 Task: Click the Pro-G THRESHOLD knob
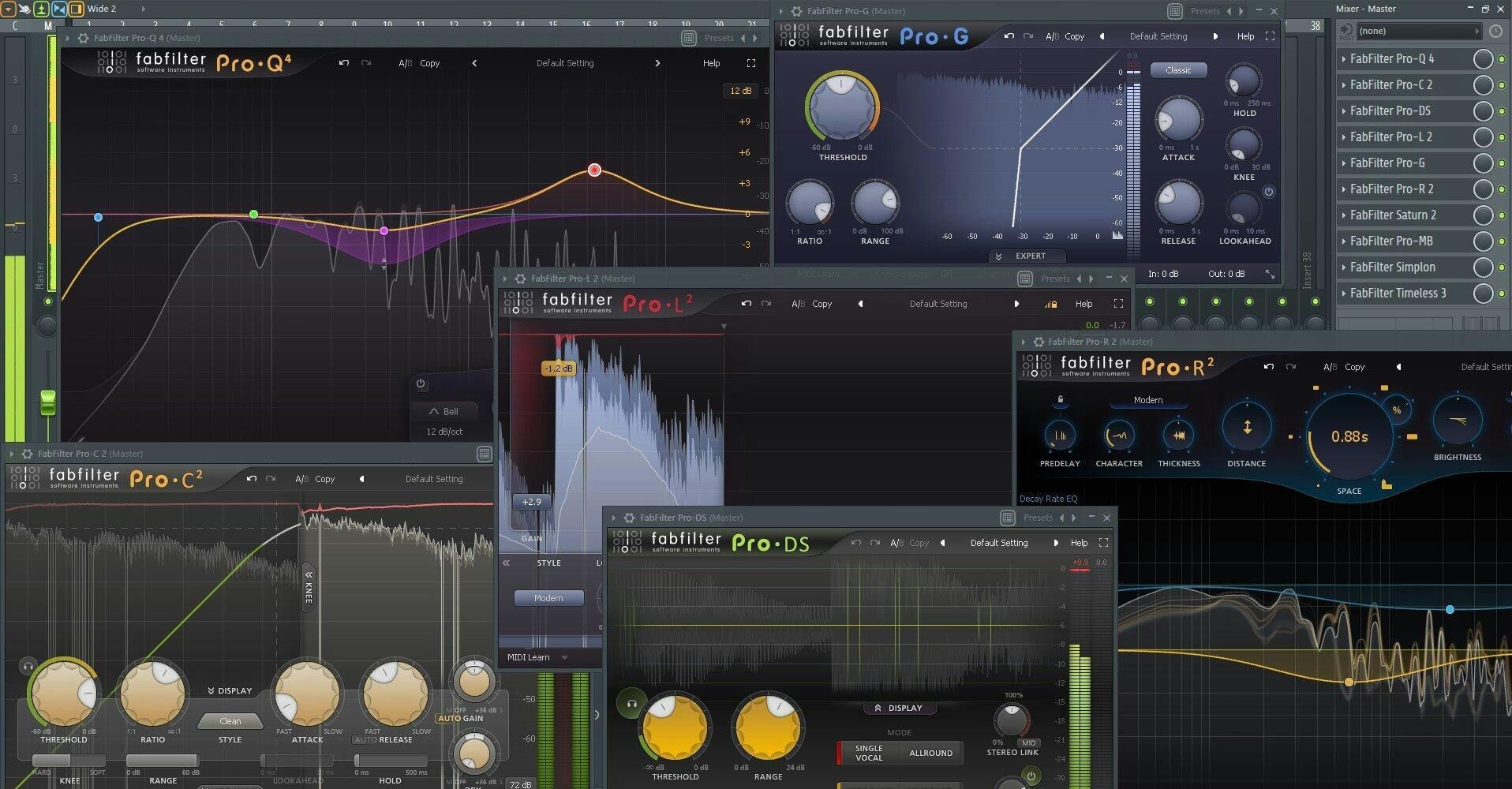click(841, 108)
